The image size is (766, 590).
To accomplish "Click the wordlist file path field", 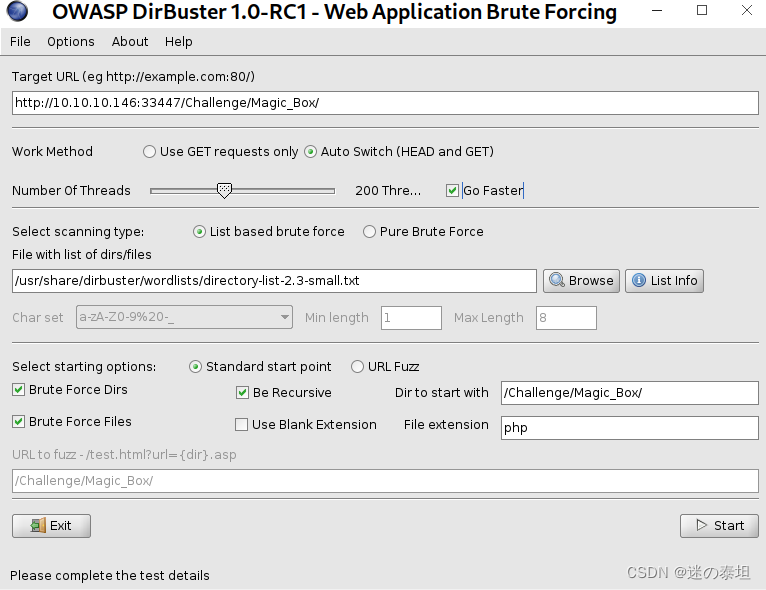I will coord(274,280).
